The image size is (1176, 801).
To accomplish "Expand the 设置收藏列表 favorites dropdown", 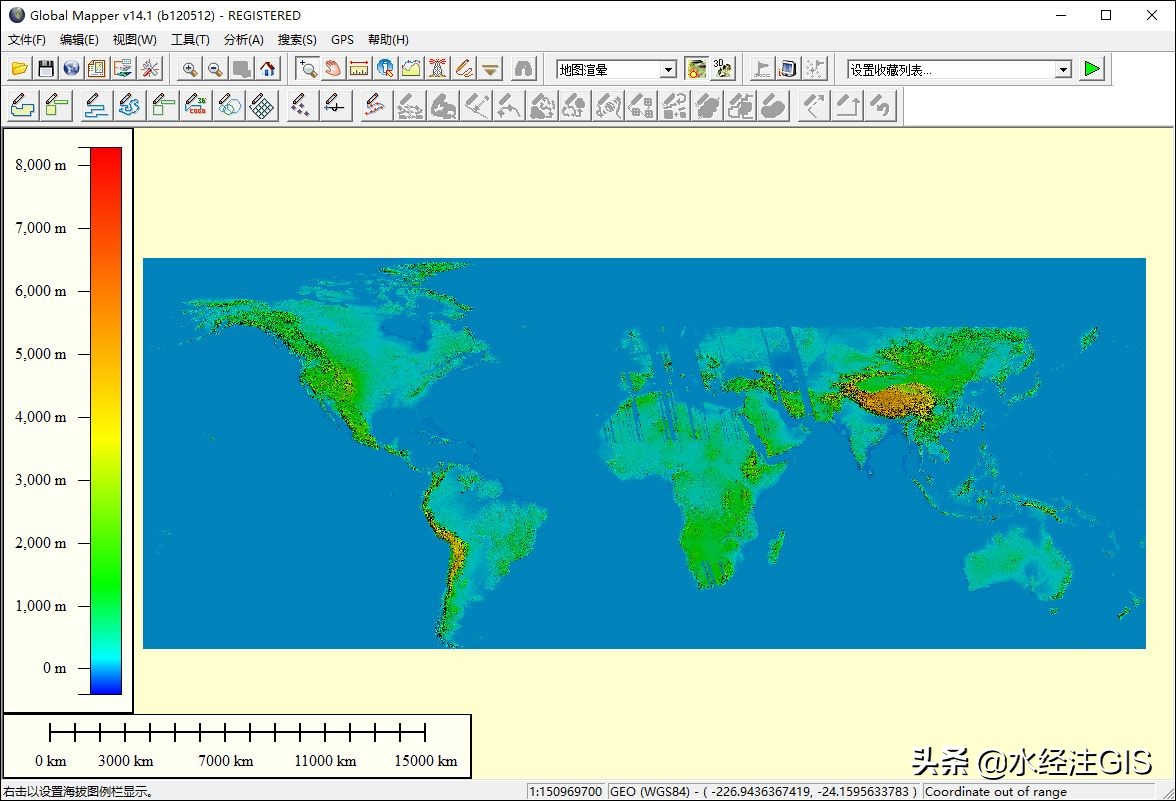I will 1063,70.
